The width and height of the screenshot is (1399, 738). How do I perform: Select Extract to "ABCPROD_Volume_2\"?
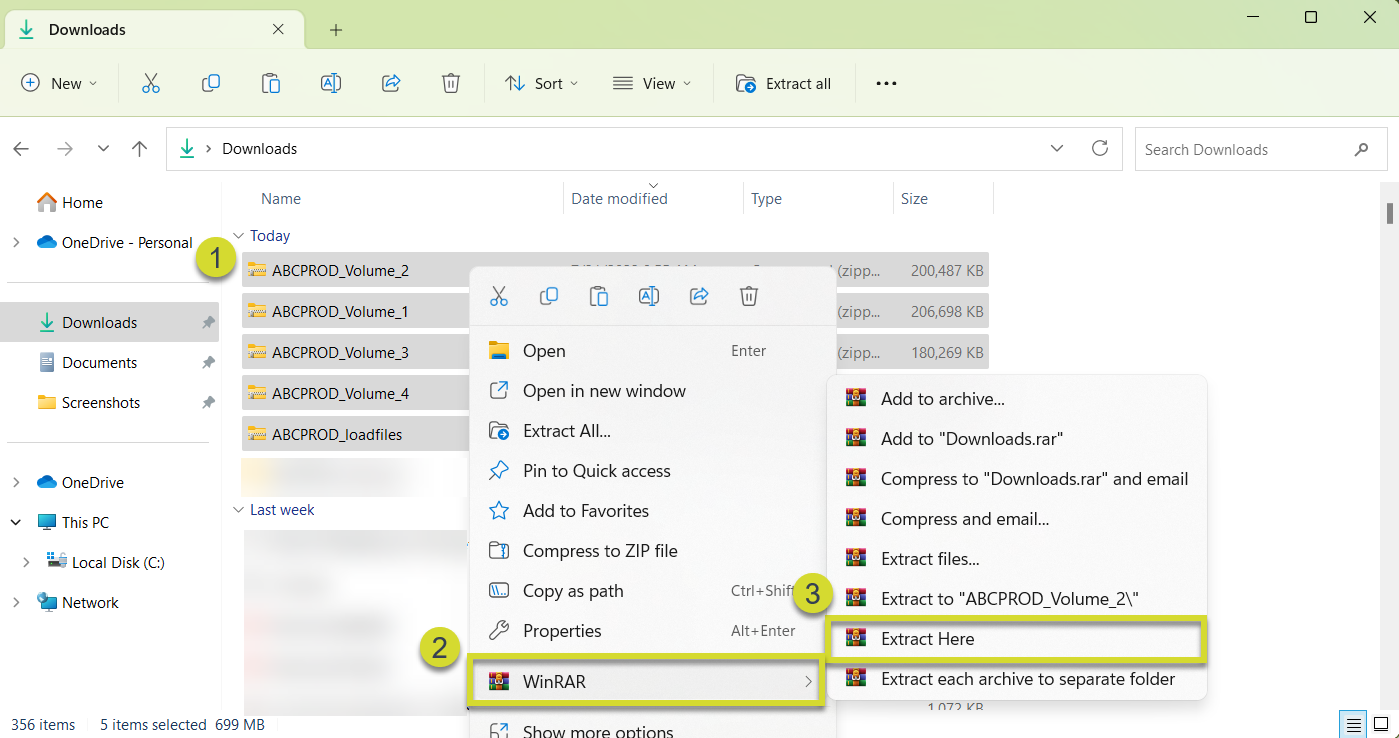point(1017,599)
